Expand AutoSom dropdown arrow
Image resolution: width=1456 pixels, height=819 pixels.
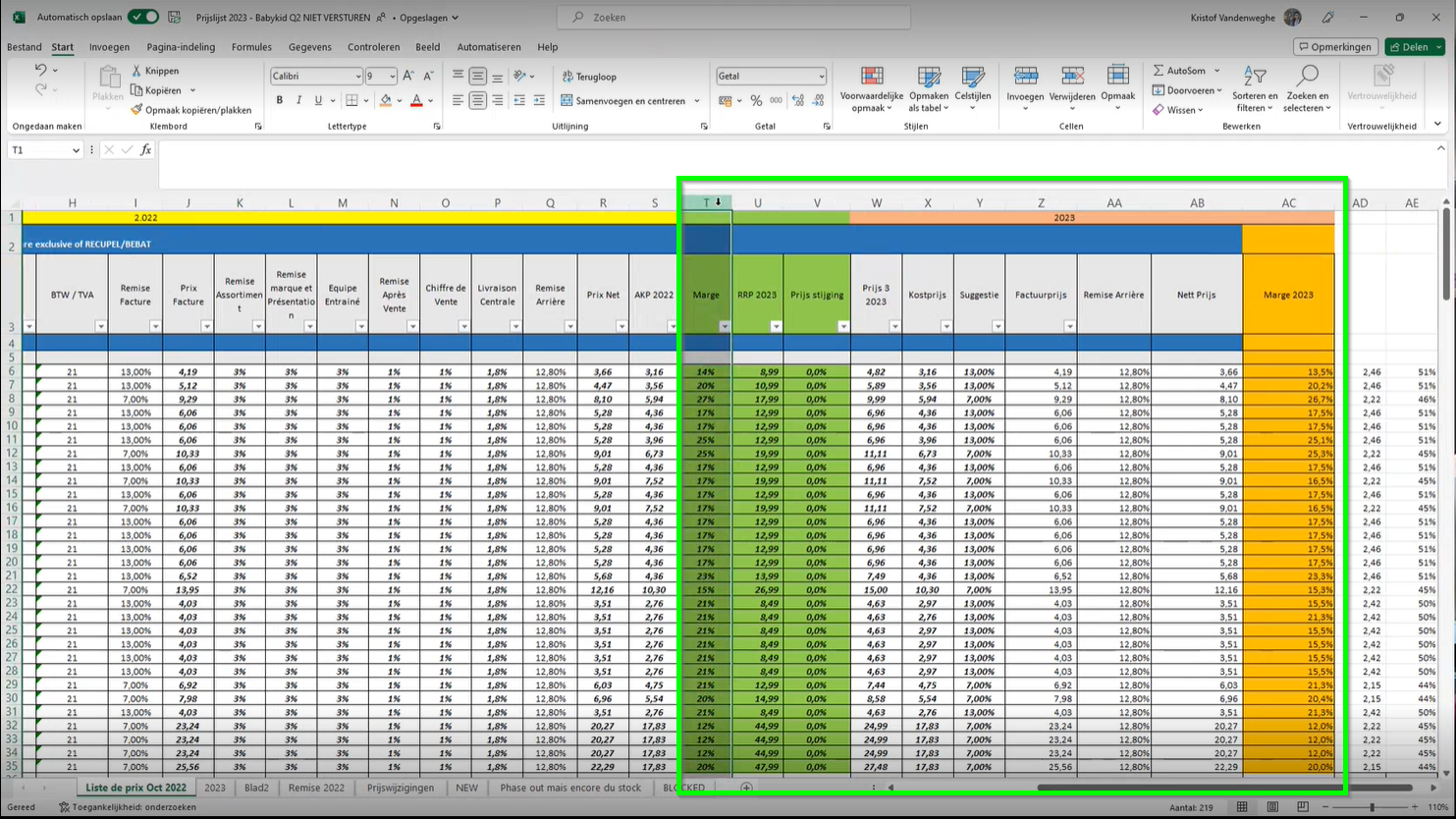point(1216,71)
